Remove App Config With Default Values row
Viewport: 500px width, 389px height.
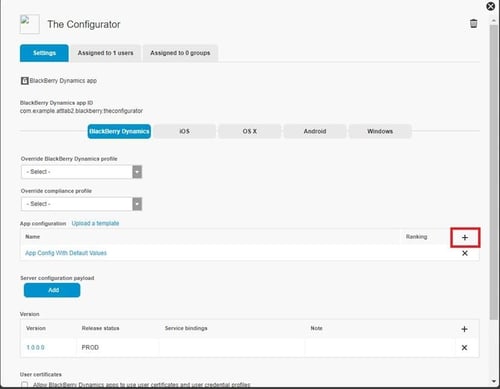465,253
